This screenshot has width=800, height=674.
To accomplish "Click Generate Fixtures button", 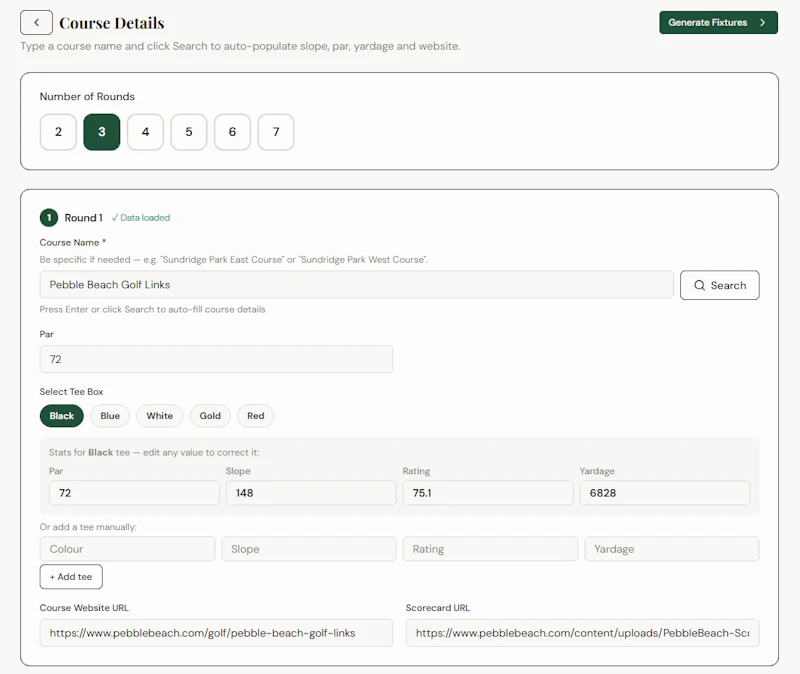I will click(718, 22).
